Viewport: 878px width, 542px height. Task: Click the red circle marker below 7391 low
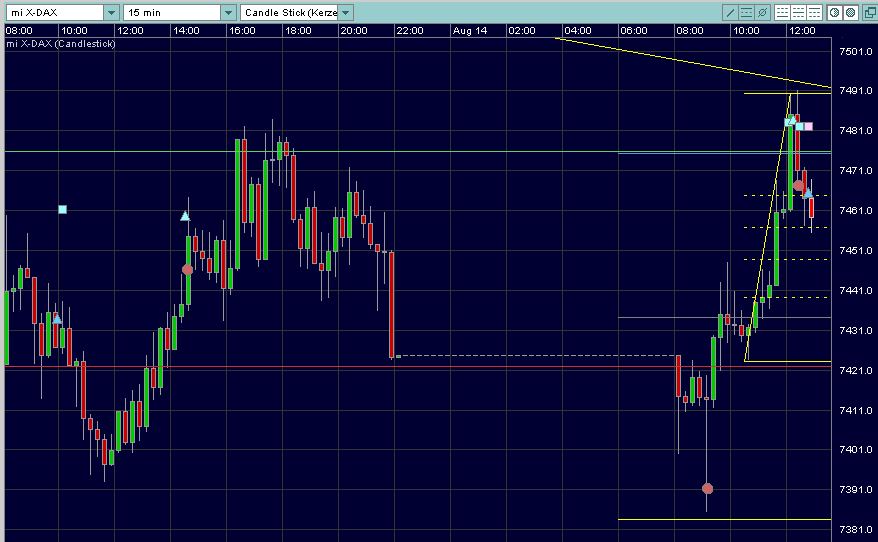(x=707, y=489)
